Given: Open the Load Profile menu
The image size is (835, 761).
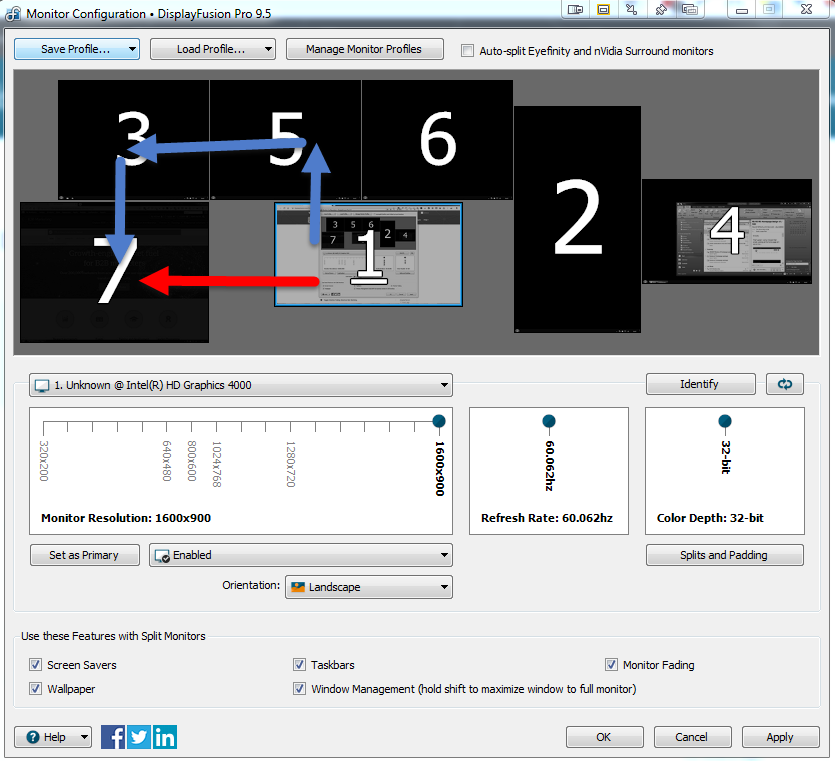Looking at the screenshot, I should click(x=212, y=49).
